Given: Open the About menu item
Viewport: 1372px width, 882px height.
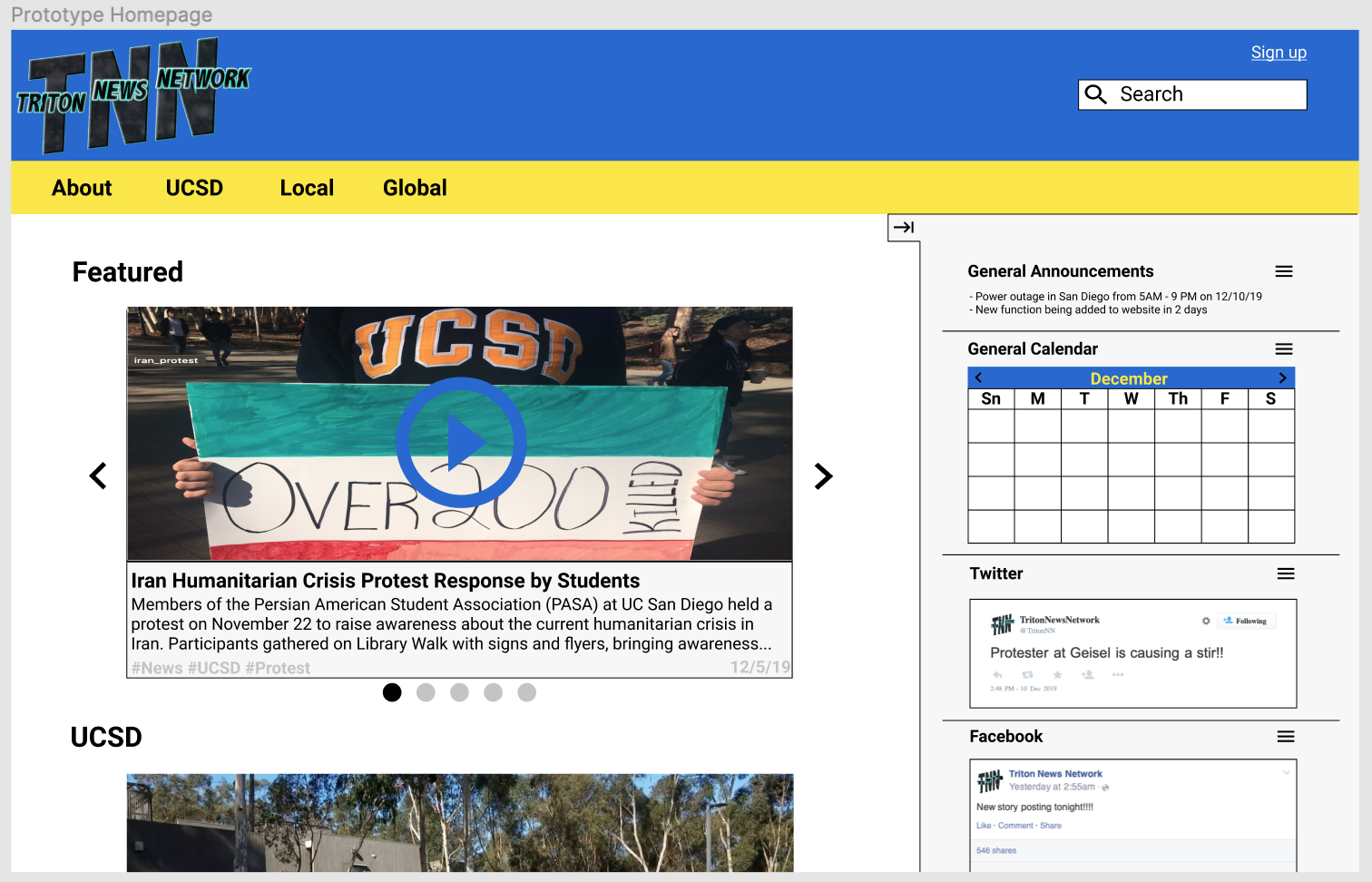Looking at the screenshot, I should click(82, 188).
